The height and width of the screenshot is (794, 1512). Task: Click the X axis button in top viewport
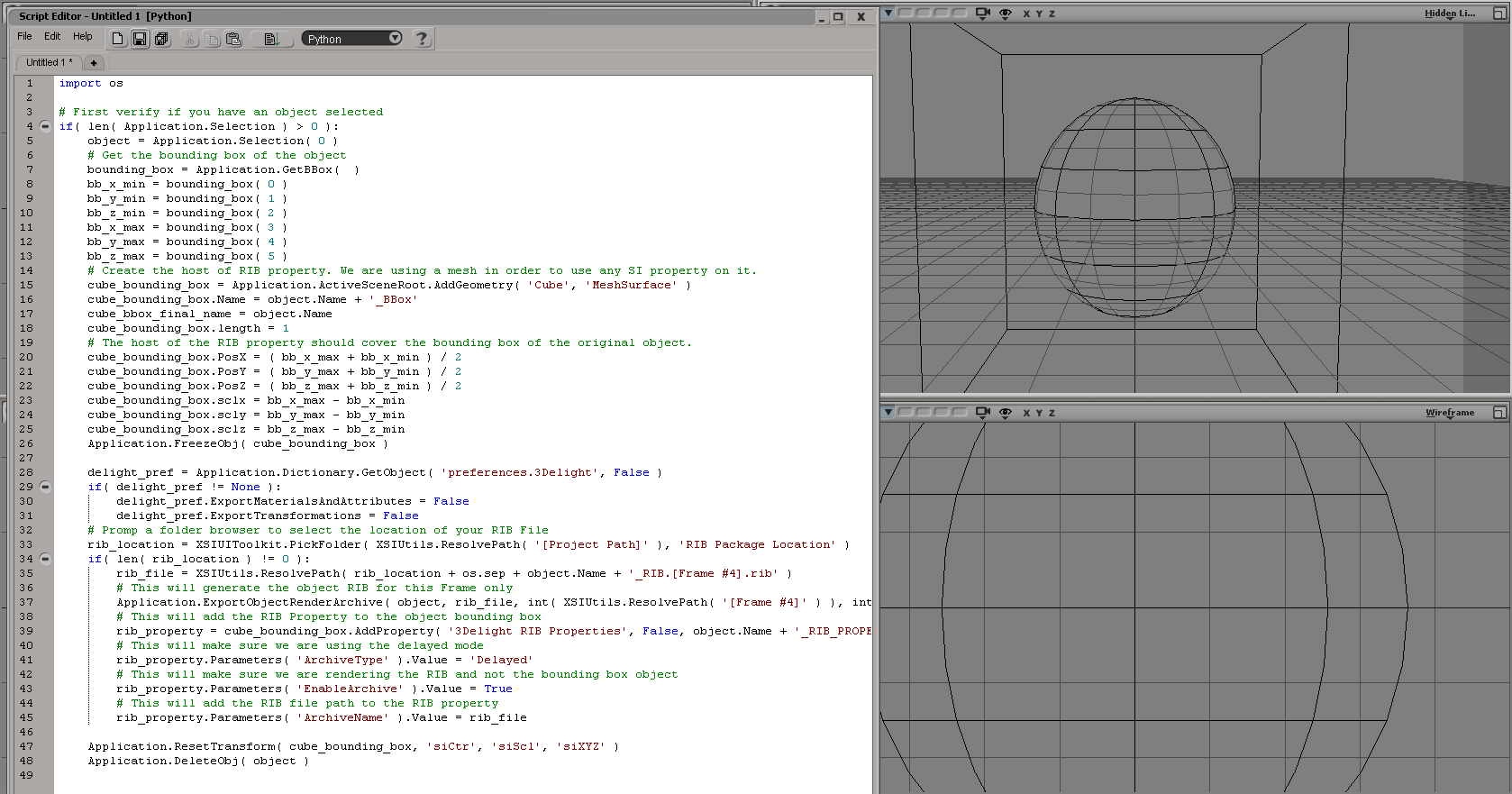coord(1026,14)
